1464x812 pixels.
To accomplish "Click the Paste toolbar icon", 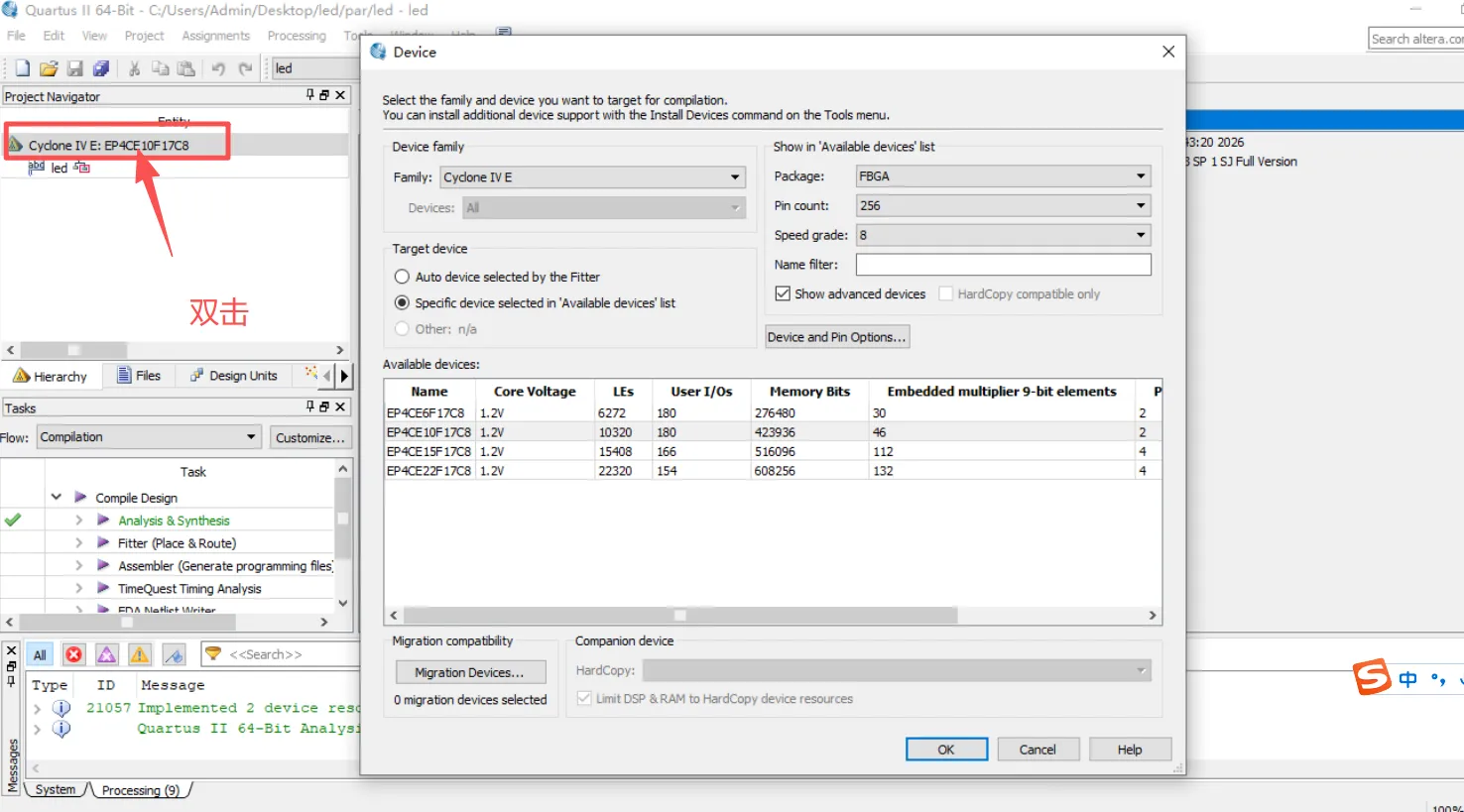I will click(x=185, y=68).
